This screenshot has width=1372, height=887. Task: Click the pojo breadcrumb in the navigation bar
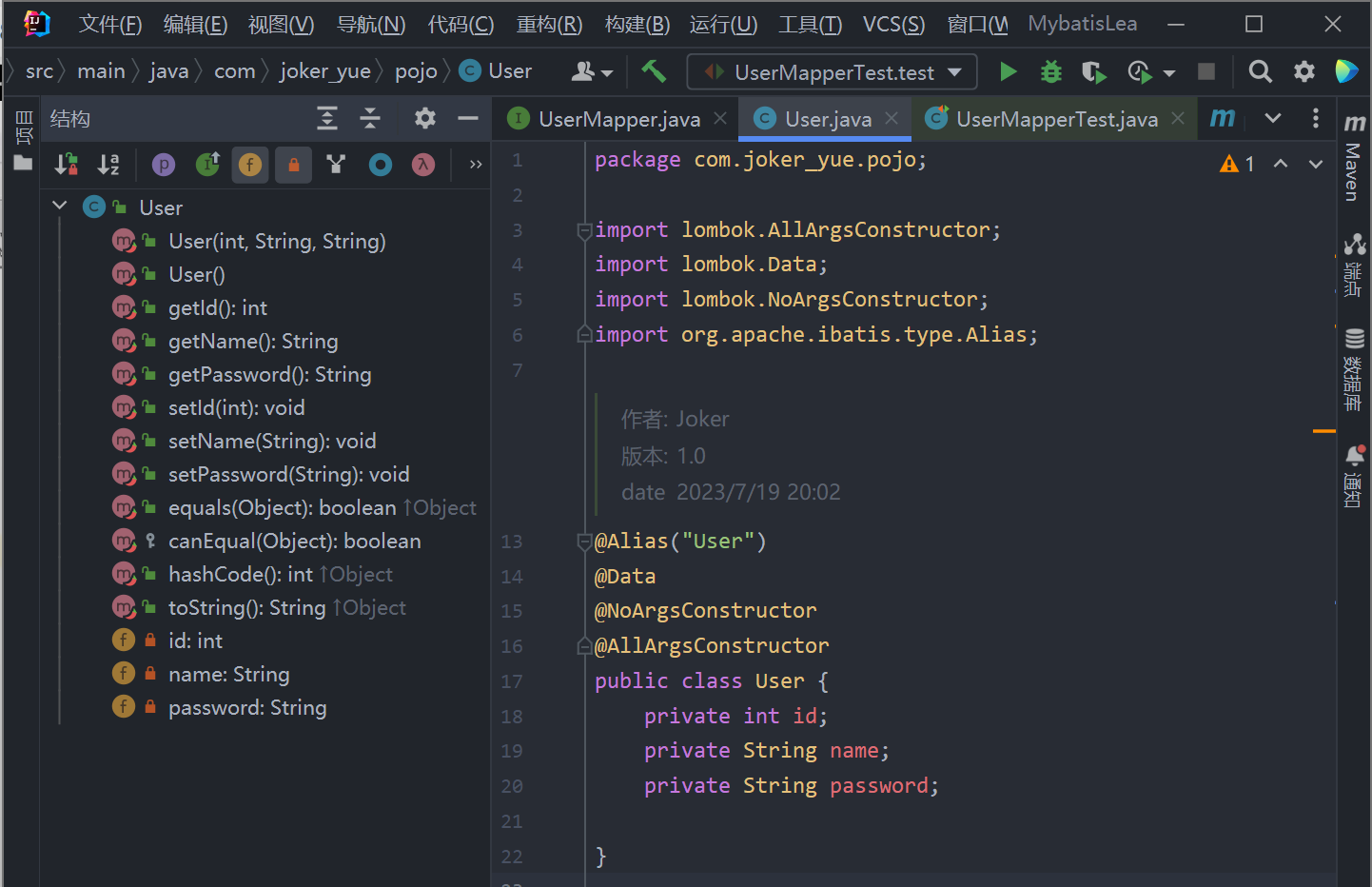point(416,71)
